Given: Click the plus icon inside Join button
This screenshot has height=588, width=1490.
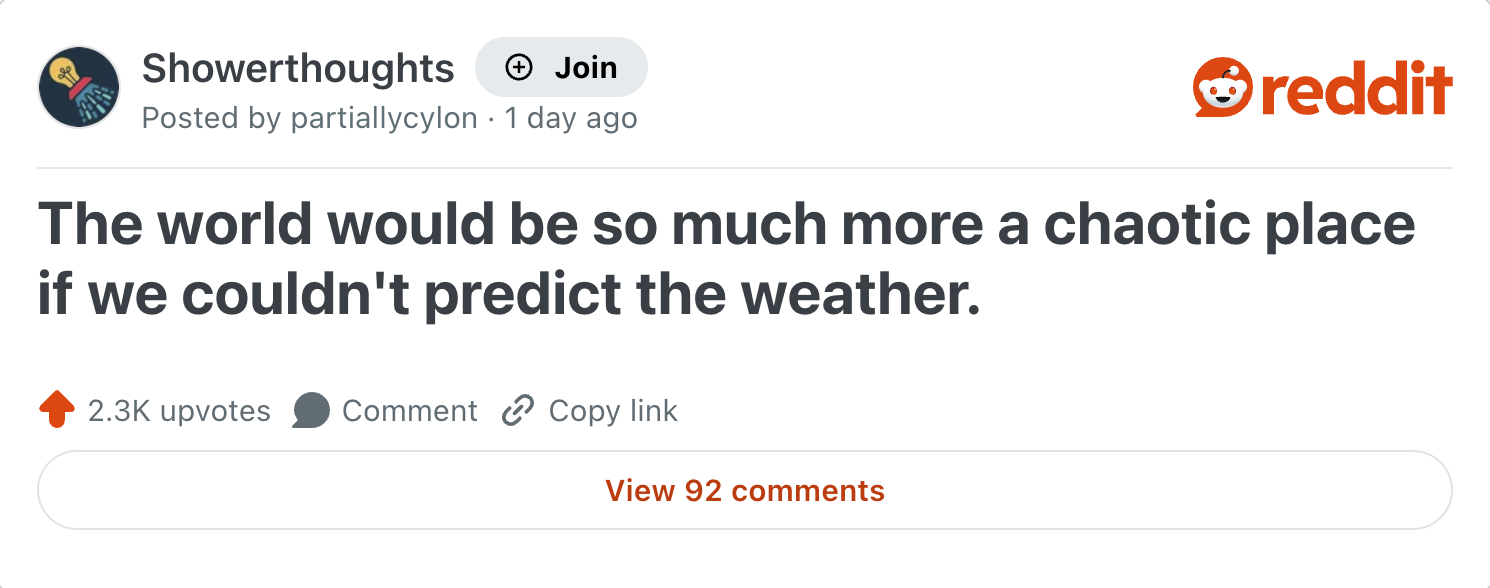Looking at the screenshot, I should [x=518, y=68].
